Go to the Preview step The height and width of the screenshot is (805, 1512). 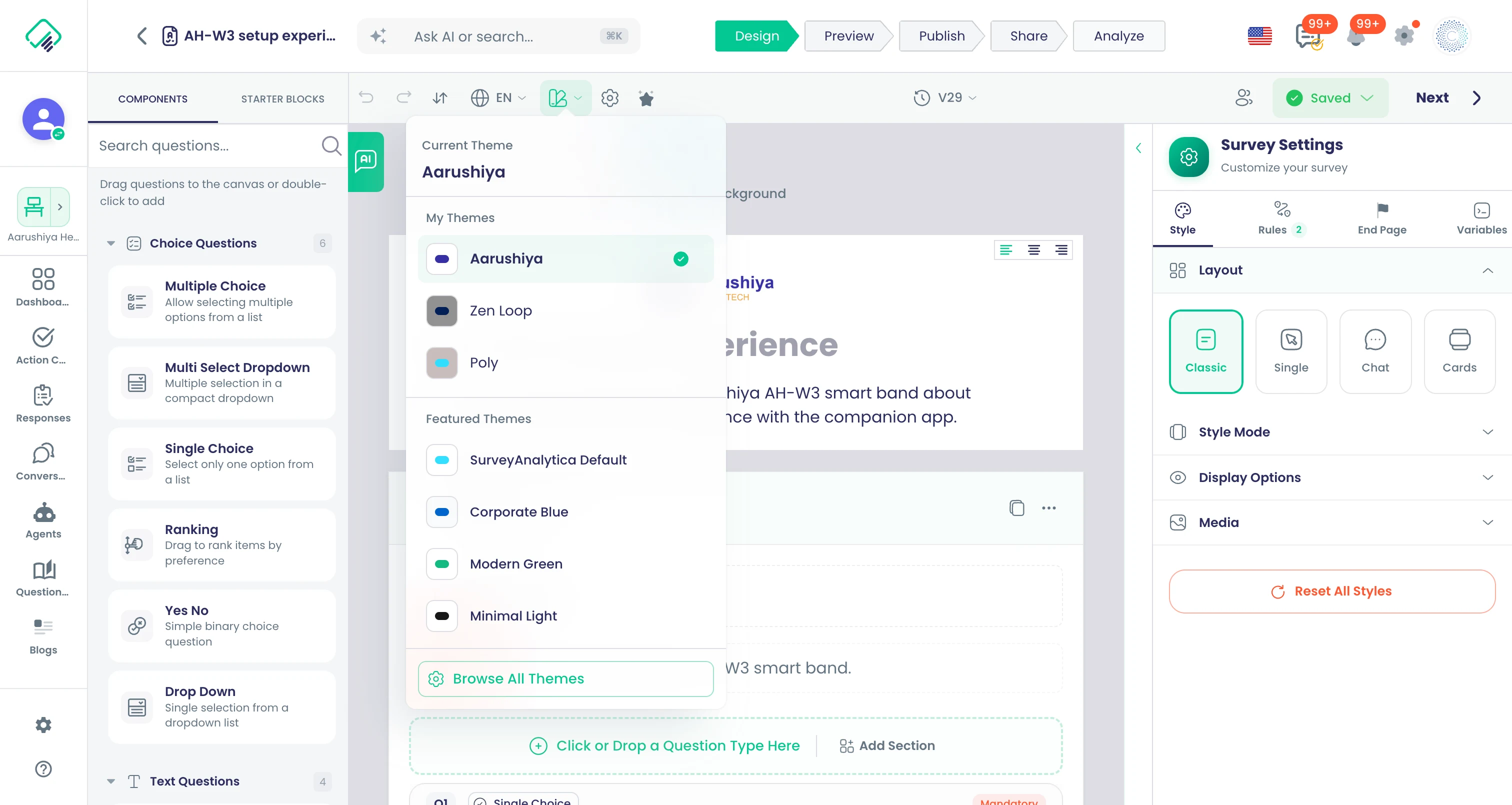pos(848,36)
